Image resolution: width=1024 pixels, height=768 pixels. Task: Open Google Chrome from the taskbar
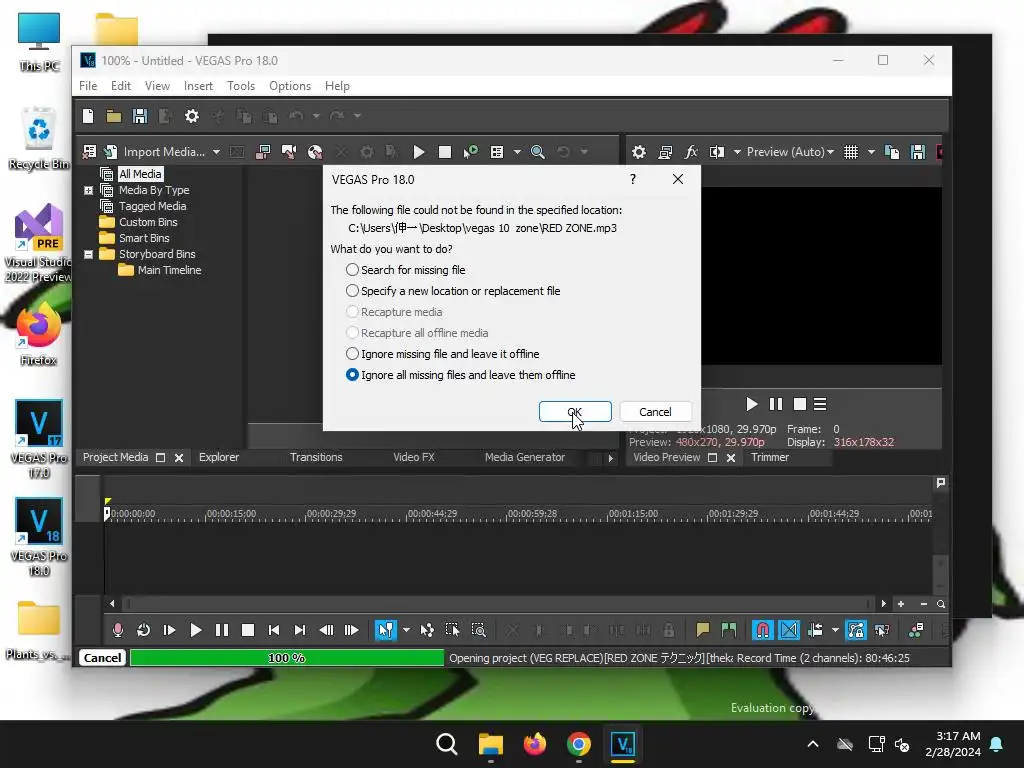(579, 744)
